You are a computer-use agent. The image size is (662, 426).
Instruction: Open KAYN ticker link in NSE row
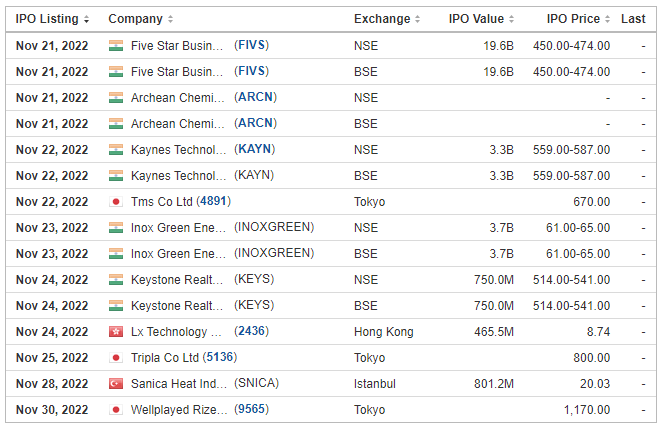[255, 149]
